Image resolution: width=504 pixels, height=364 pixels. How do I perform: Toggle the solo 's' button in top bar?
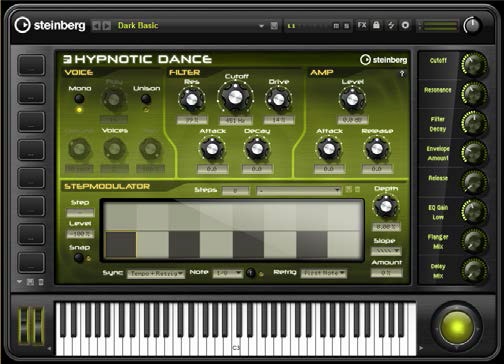[x=347, y=26]
